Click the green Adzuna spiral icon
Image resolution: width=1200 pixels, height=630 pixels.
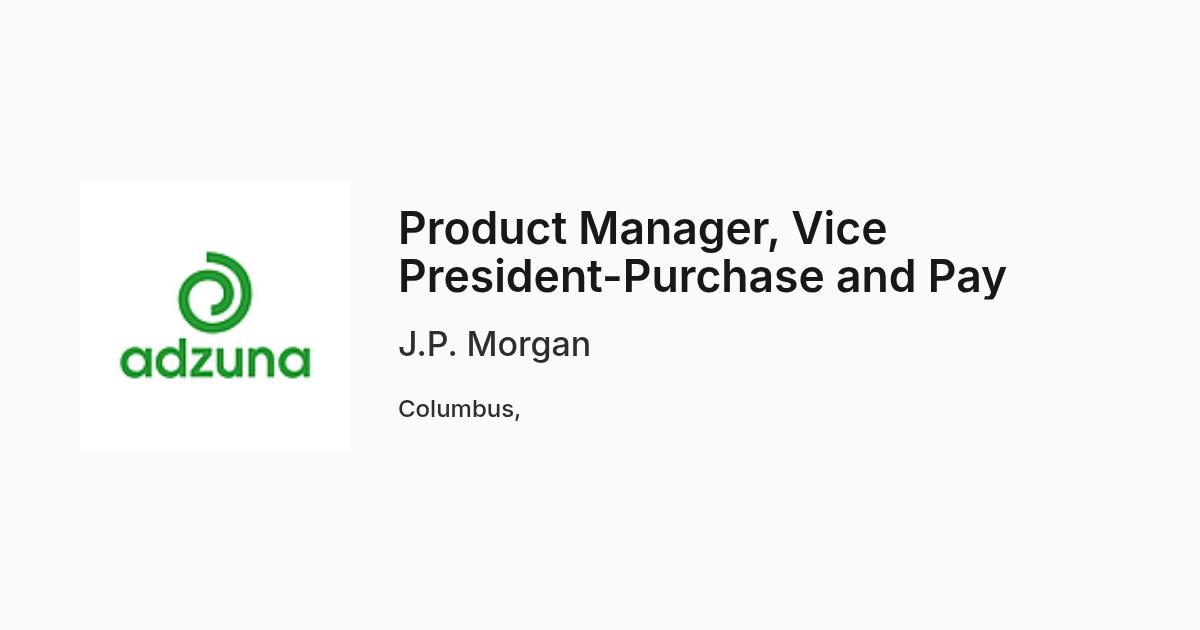pyautogui.click(x=215, y=296)
